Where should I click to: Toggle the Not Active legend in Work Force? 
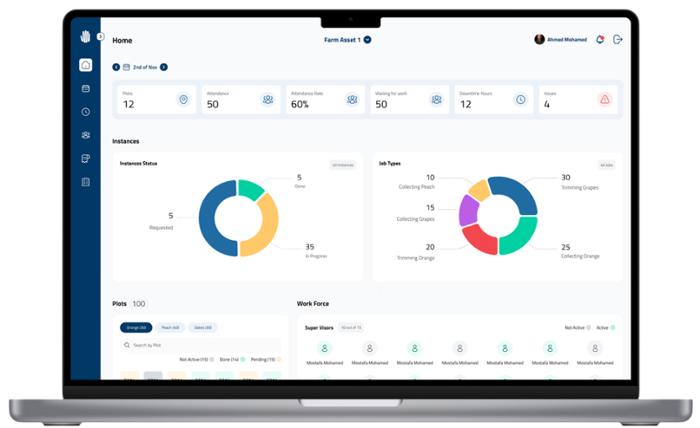[x=577, y=328]
